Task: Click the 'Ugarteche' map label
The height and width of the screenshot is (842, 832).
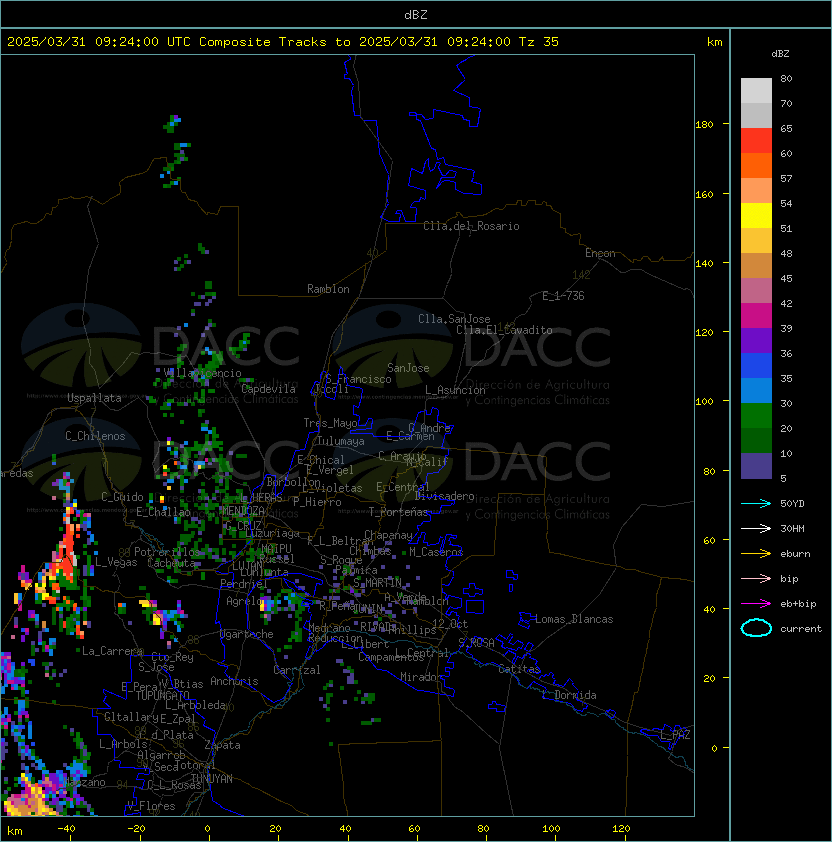Action: click(247, 634)
